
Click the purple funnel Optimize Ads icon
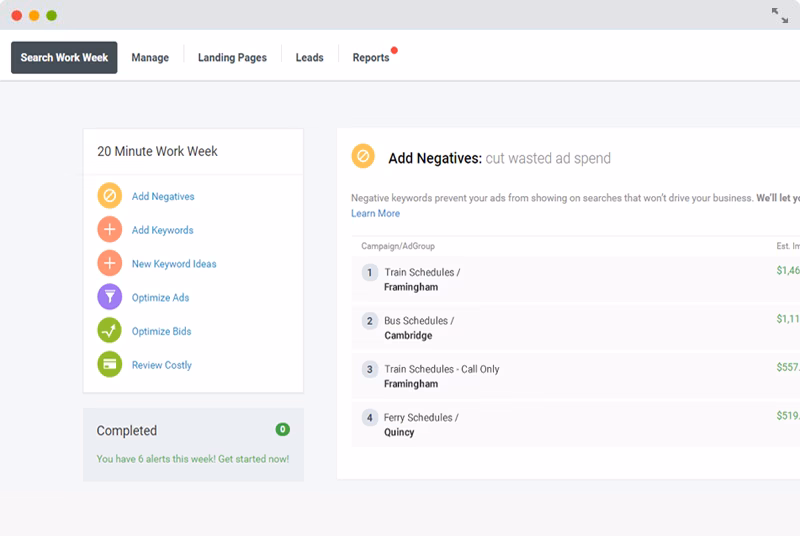pos(110,297)
